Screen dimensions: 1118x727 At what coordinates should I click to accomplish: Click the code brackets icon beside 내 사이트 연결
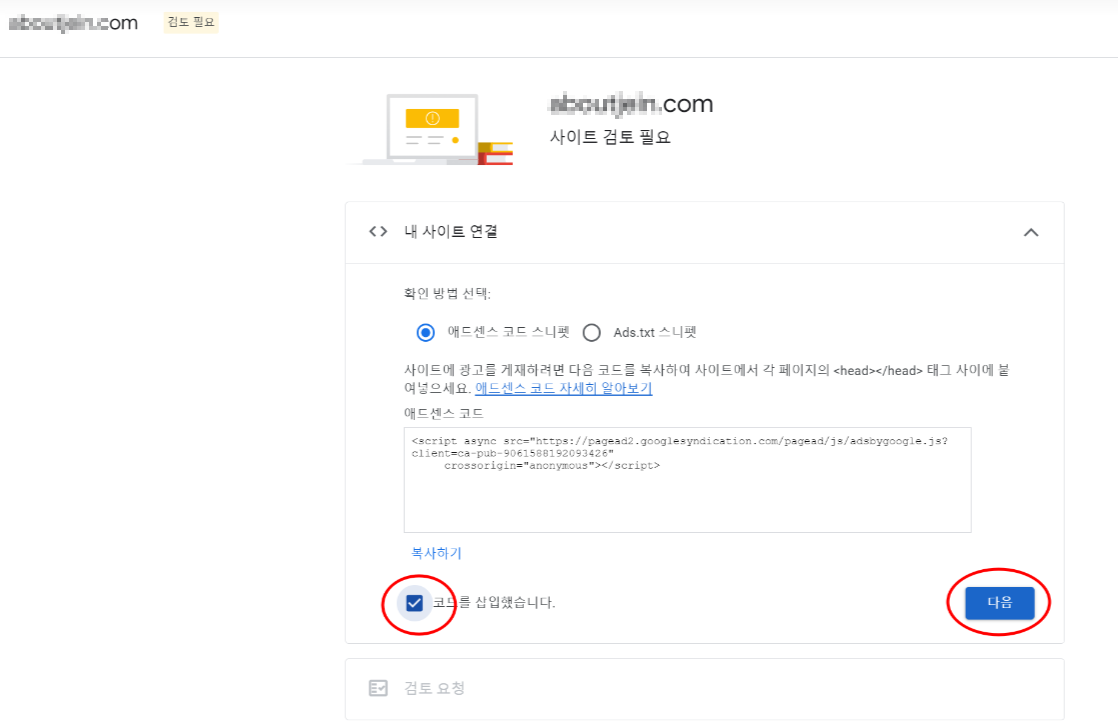378,232
